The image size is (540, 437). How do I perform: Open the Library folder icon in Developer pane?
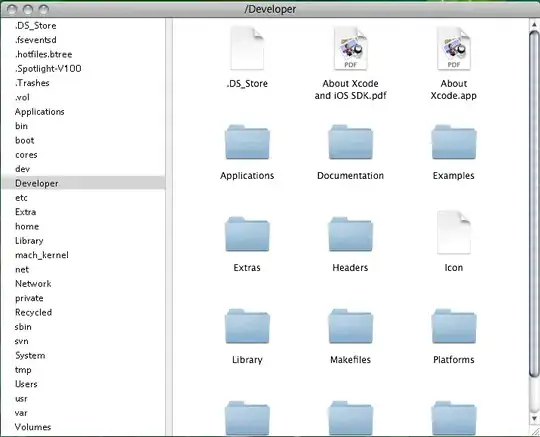(247, 326)
